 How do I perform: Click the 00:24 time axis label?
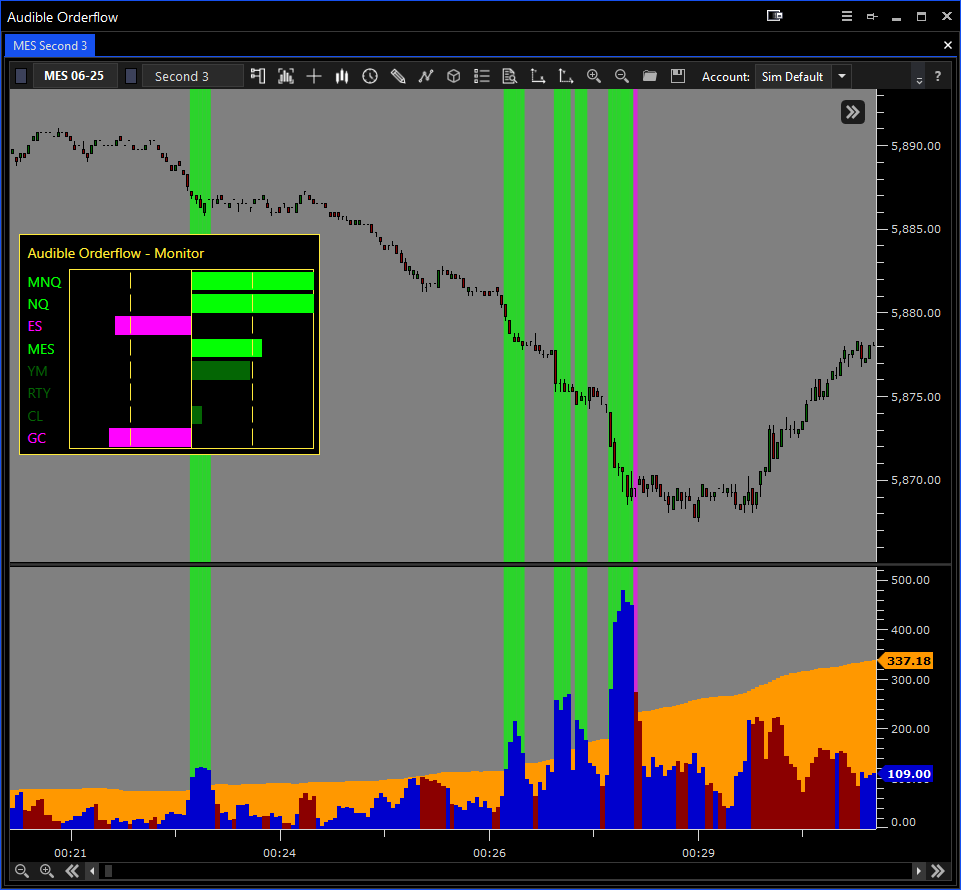279,853
